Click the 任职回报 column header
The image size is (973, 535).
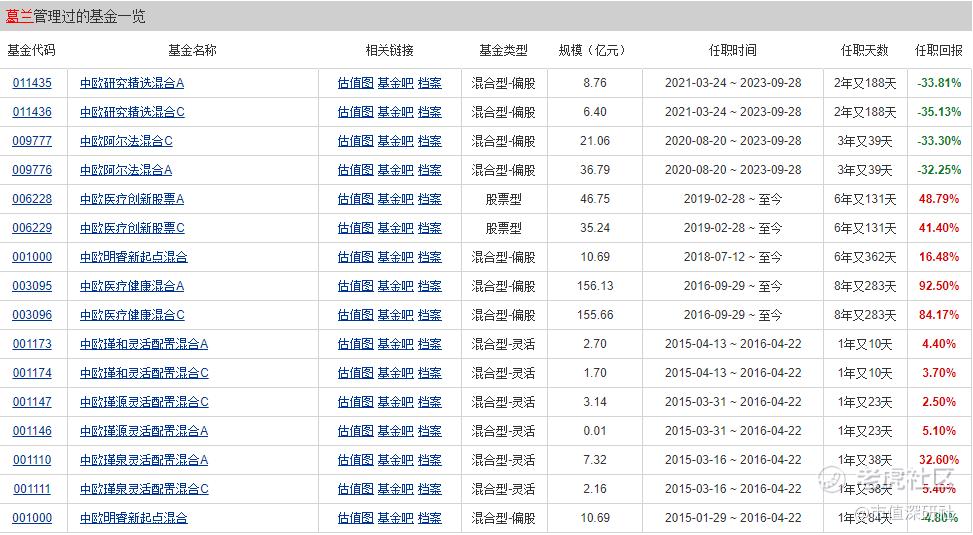[x=939, y=50]
